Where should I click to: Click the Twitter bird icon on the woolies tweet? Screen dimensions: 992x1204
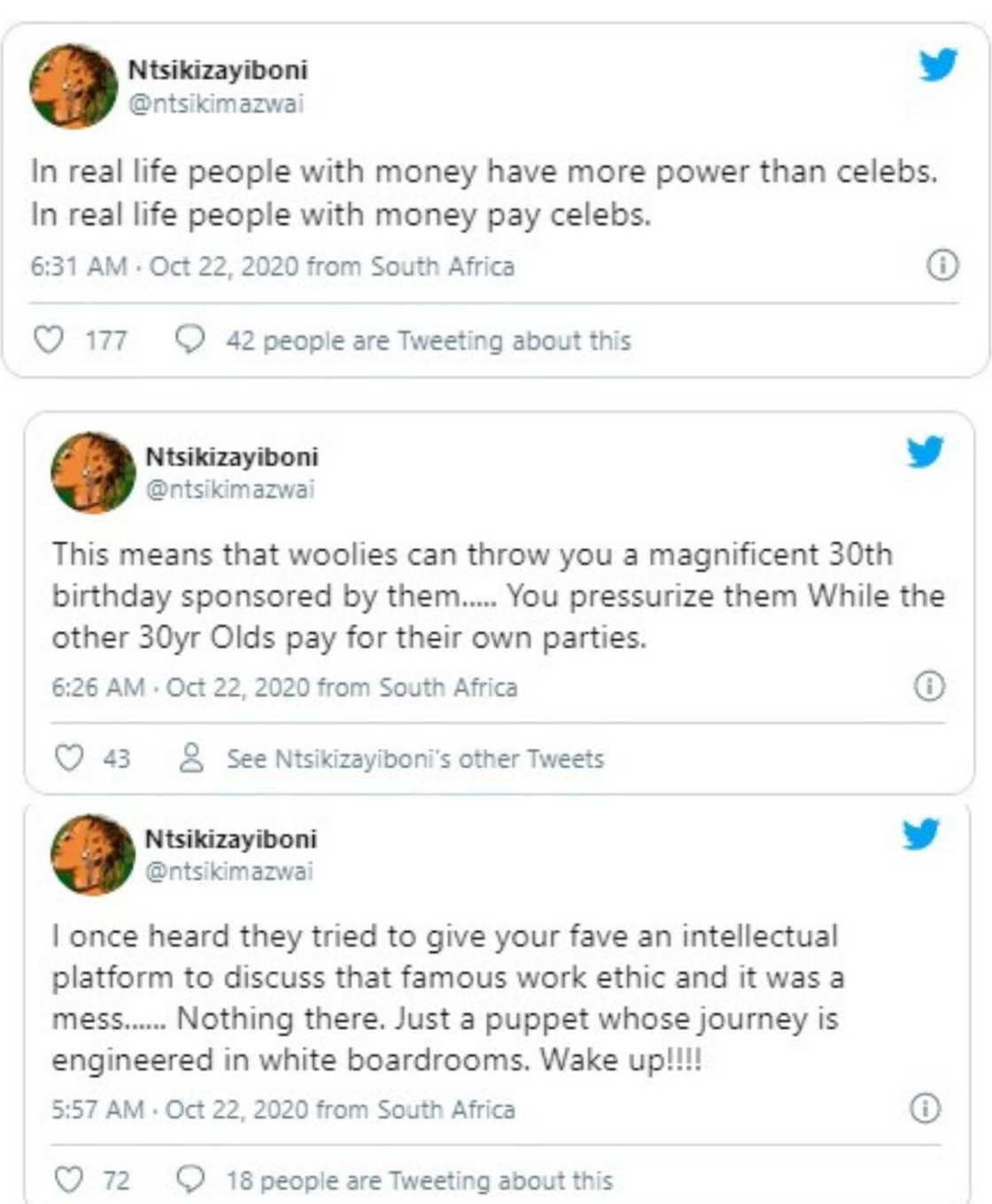tap(925, 451)
